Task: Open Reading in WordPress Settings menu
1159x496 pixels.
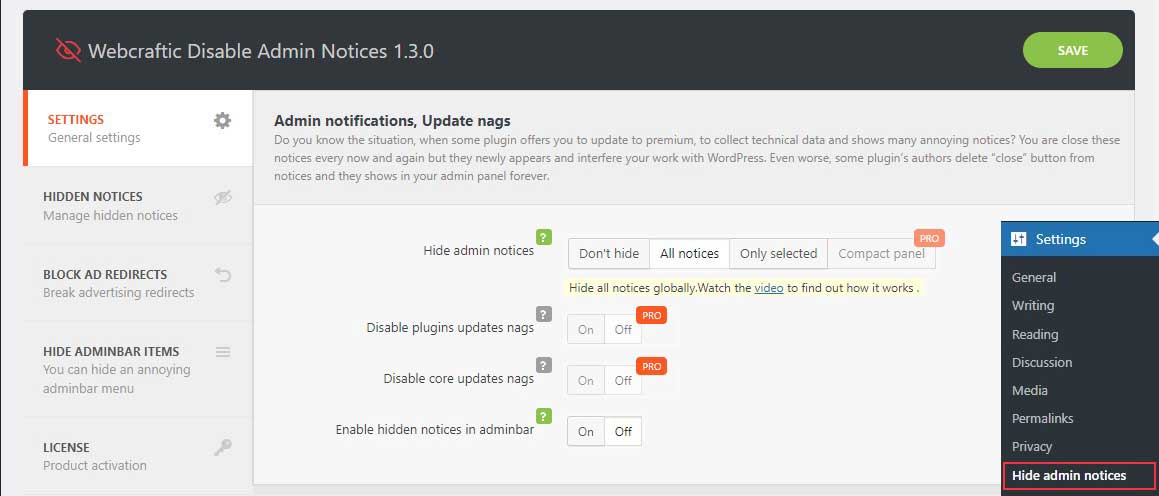Action: click(x=1035, y=334)
